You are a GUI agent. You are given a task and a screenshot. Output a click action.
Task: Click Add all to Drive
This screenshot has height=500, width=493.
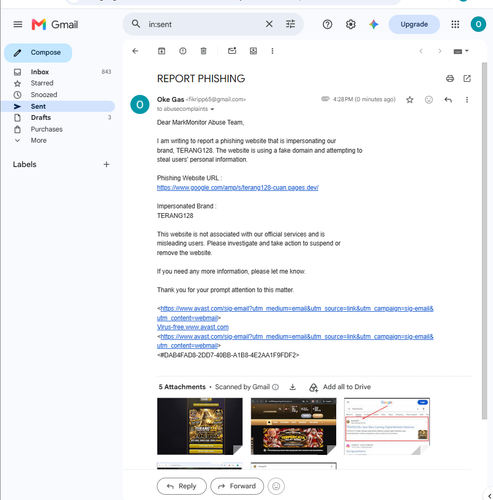340,387
